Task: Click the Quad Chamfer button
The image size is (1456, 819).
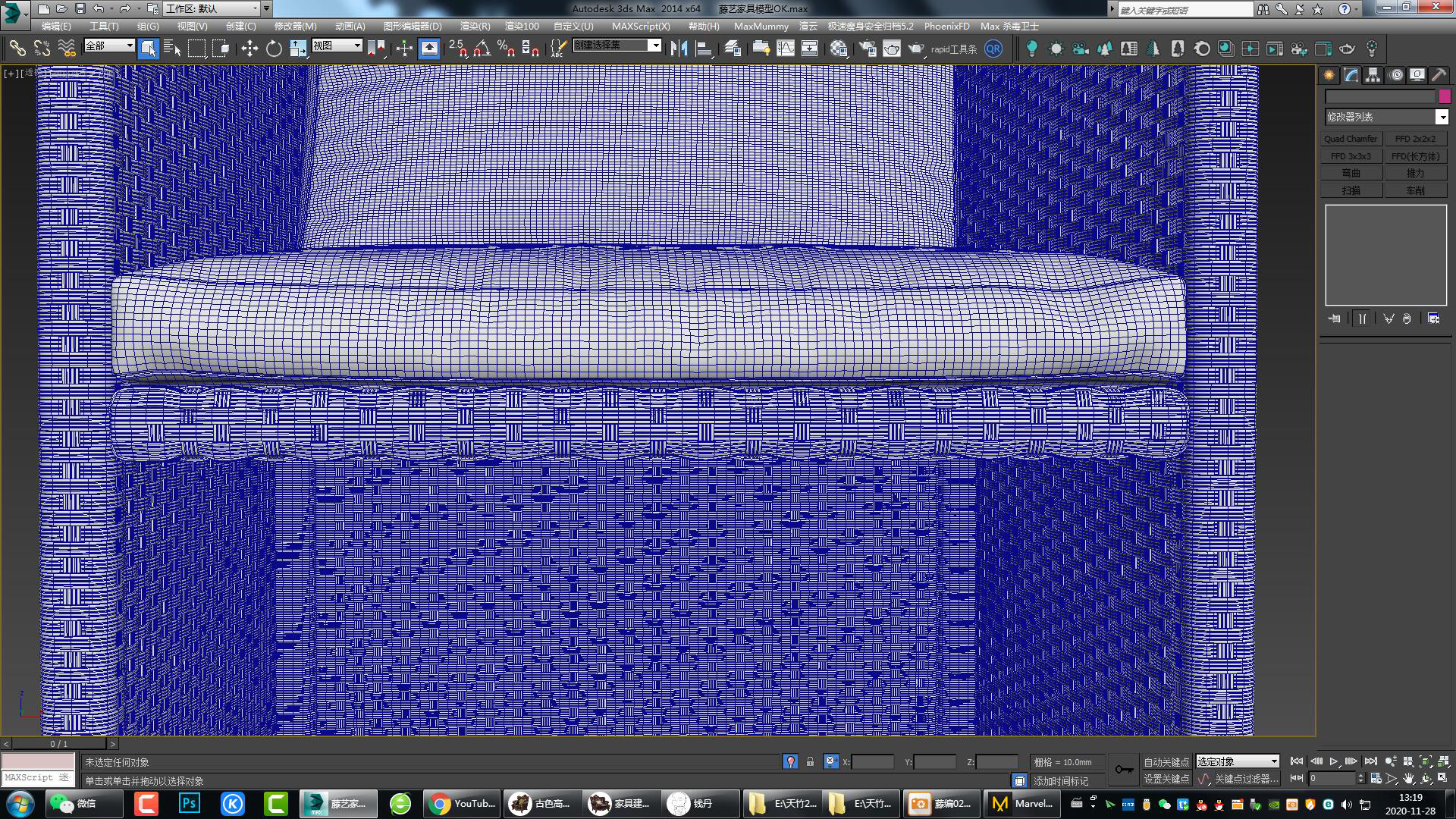Action: [1351, 138]
